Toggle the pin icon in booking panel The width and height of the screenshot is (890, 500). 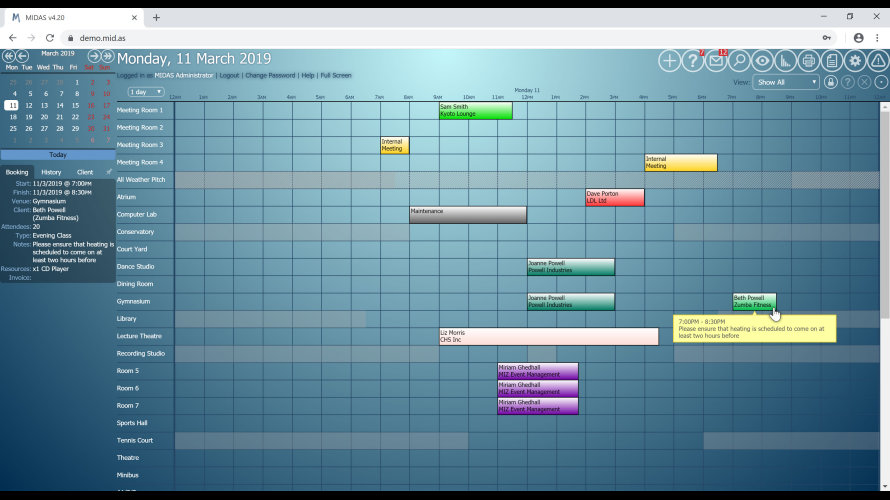click(x=108, y=172)
